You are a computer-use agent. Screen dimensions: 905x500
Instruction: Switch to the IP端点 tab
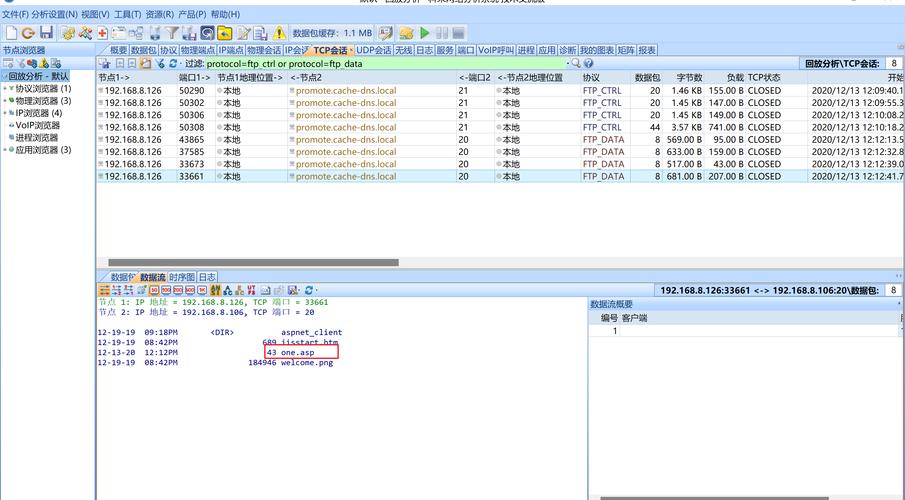click(231, 50)
